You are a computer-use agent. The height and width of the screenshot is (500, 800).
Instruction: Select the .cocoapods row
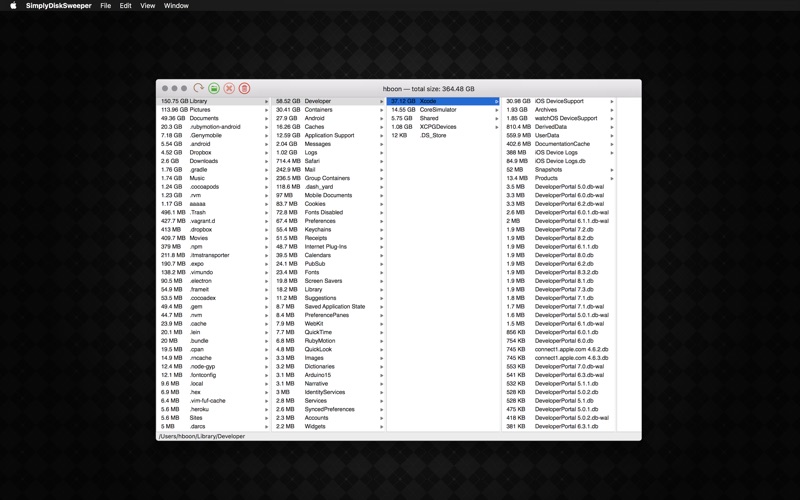pyautogui.click(x=213, y=187)
